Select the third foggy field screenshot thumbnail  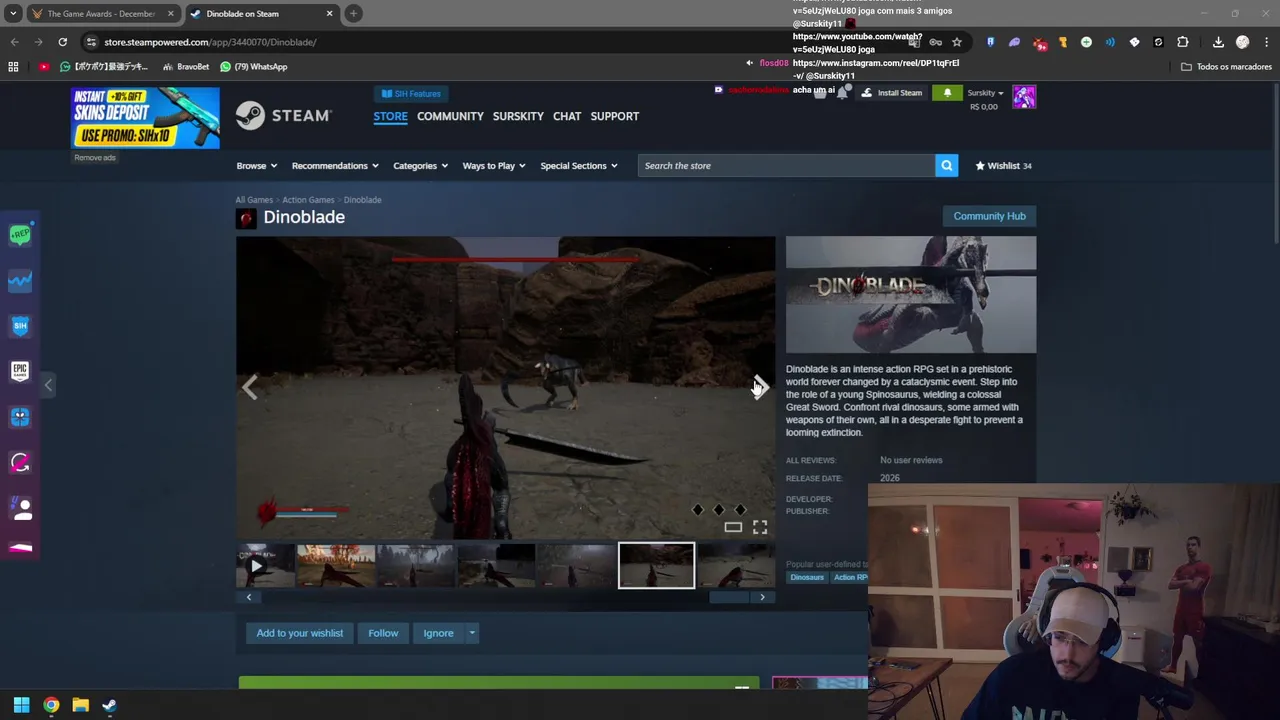coord(416,566)
